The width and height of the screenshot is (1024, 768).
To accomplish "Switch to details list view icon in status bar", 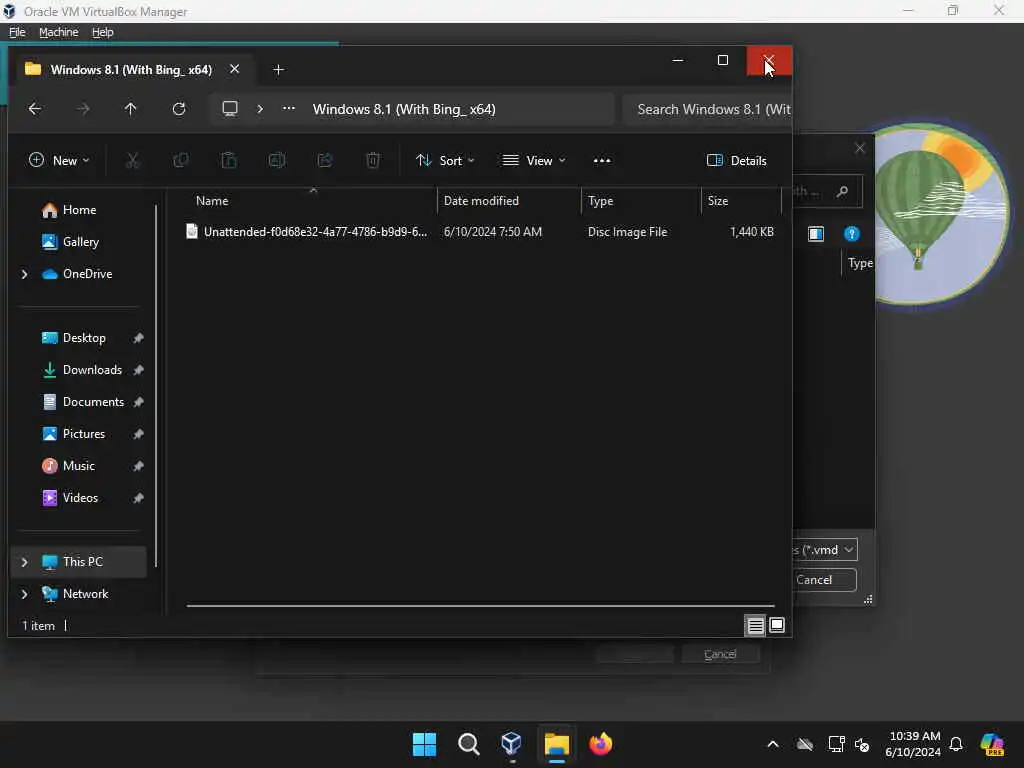I will tap(755, 626).
